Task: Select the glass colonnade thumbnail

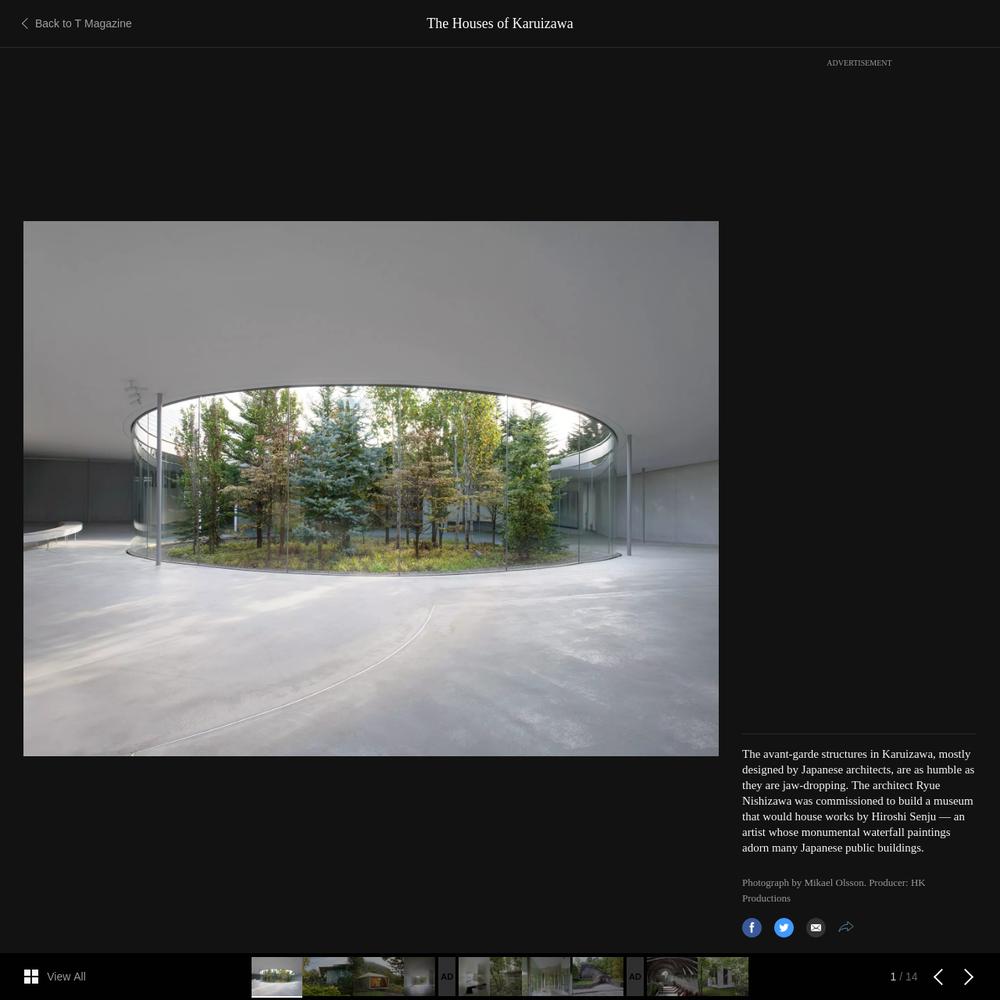Action: pyautogui.click(x=549, y=976)
